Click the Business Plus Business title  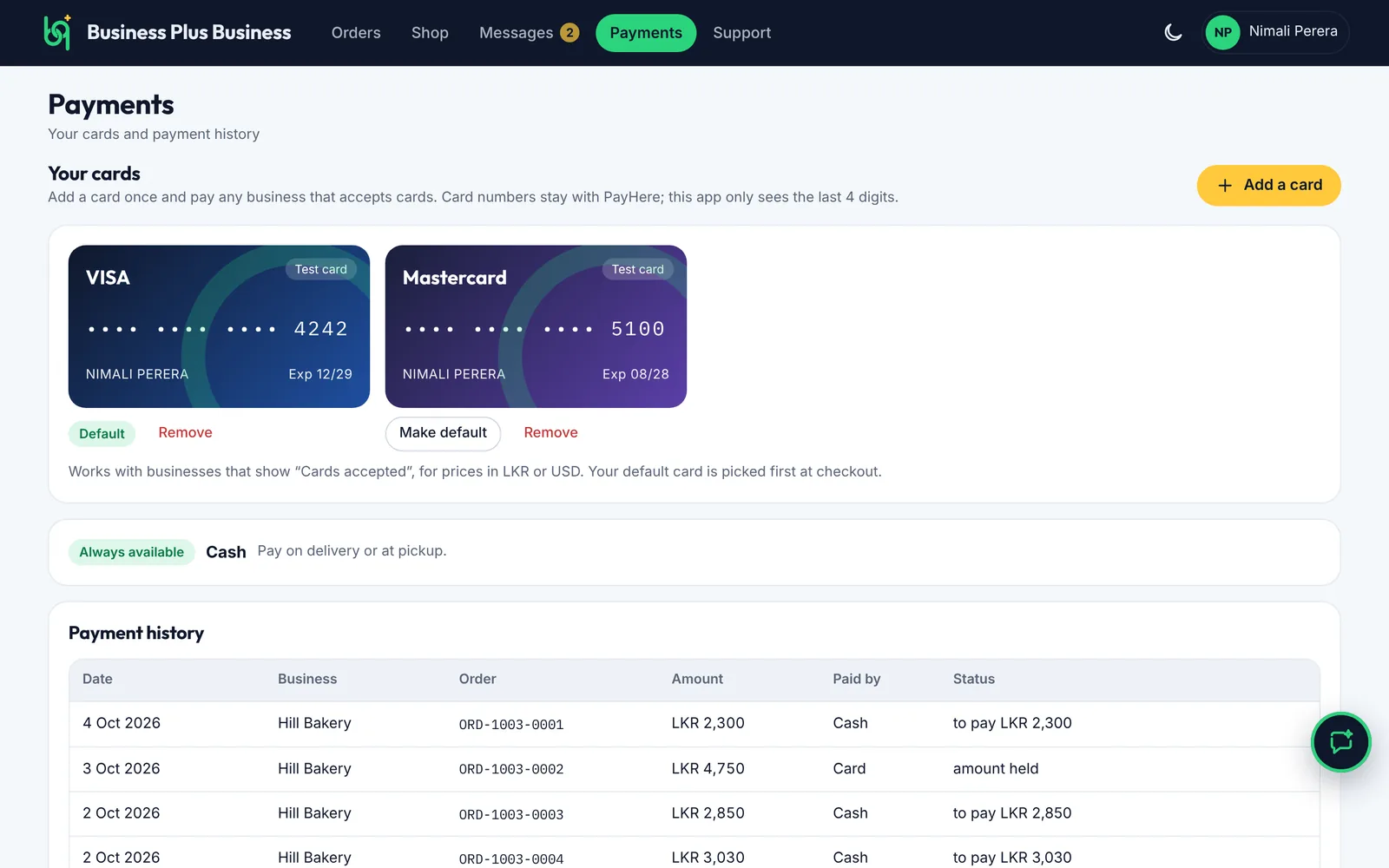189,32
